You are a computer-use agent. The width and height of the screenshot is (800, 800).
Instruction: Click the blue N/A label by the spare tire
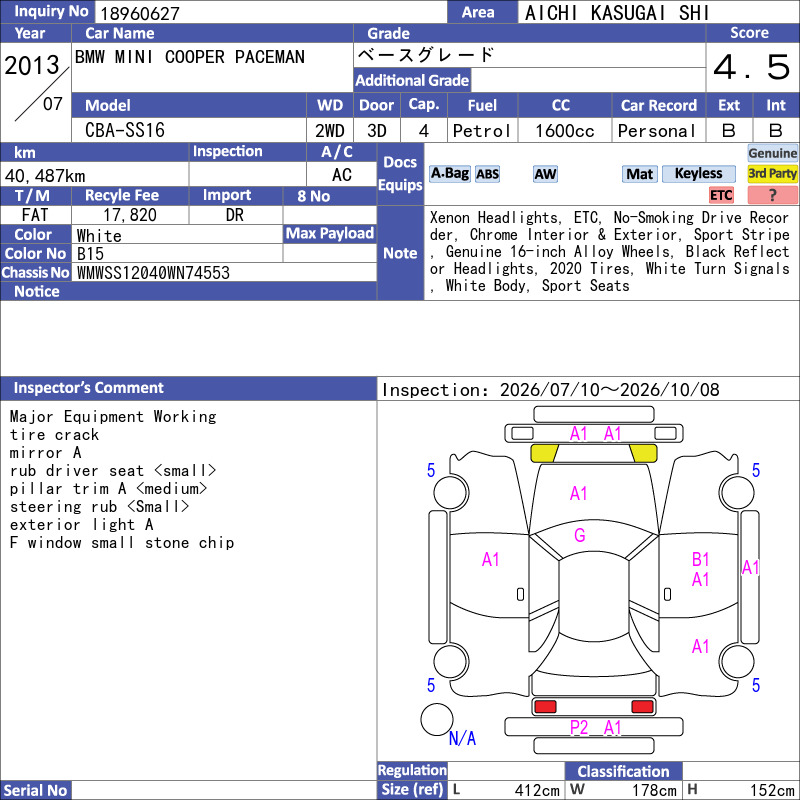[462, 738]
